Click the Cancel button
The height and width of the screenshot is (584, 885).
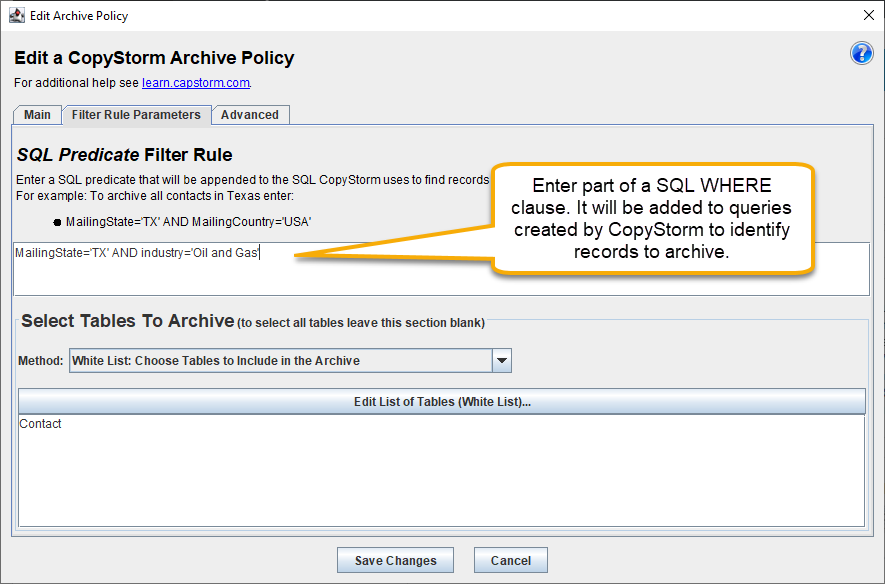[x=511, y=560]
